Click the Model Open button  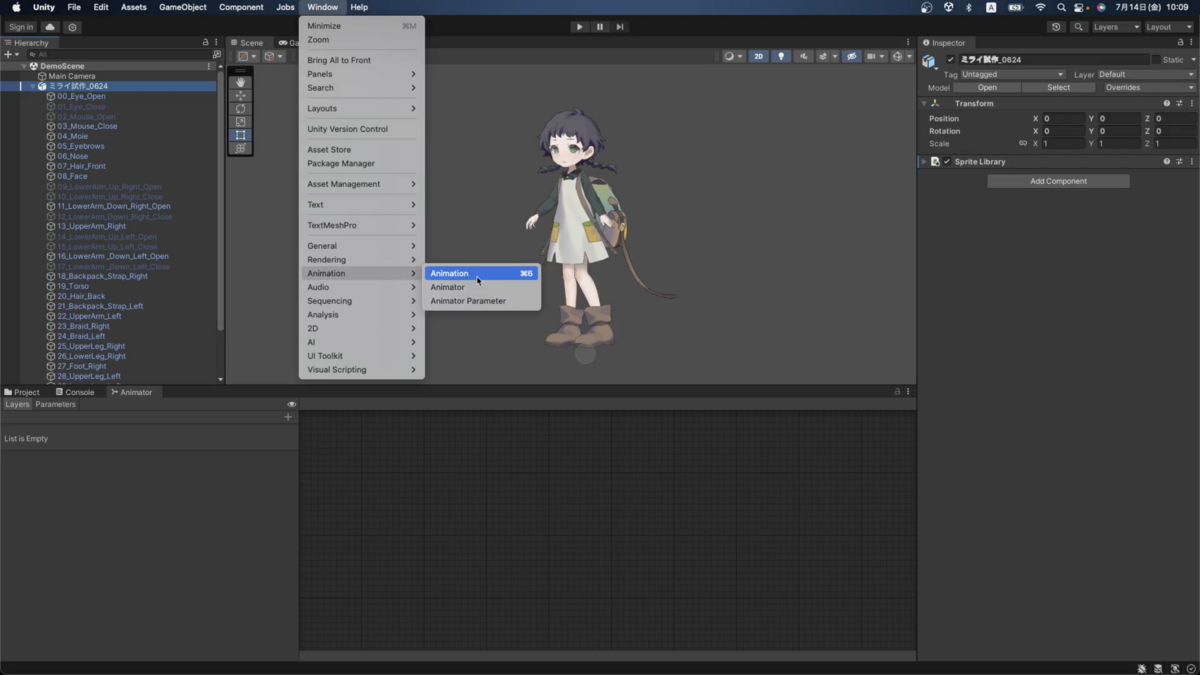tap(987, 87)
